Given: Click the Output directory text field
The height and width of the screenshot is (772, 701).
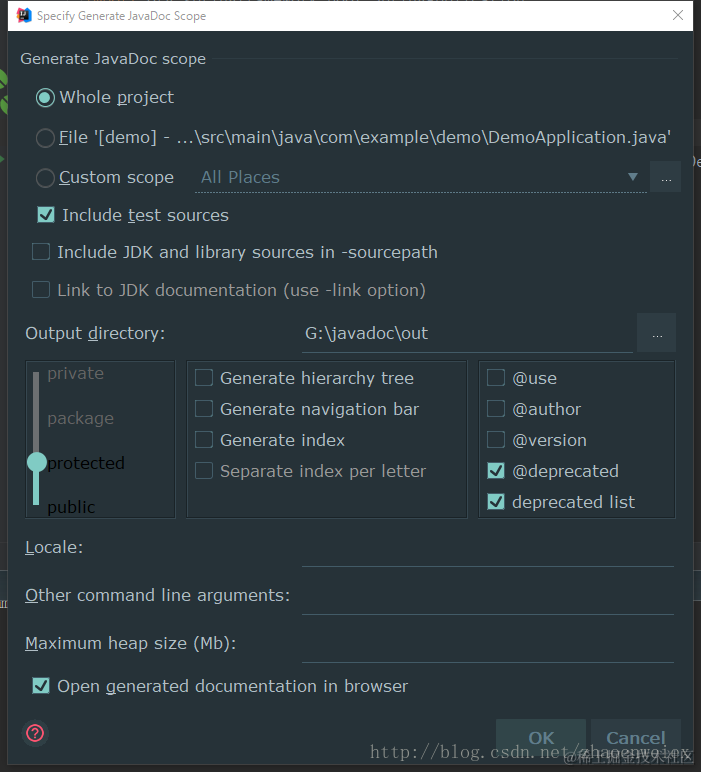Looking at the screenshot, I should (467, 333).
